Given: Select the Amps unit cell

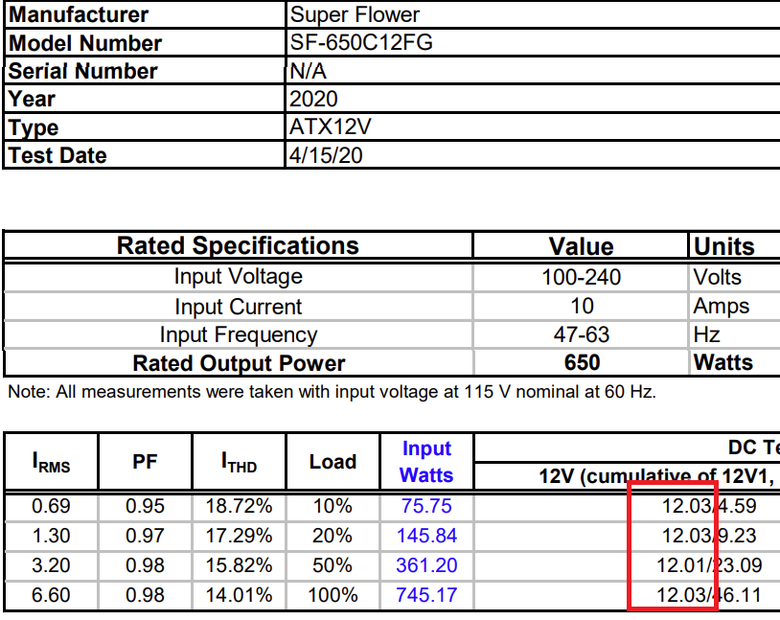Looking at the screenshot, I should 721,307.
